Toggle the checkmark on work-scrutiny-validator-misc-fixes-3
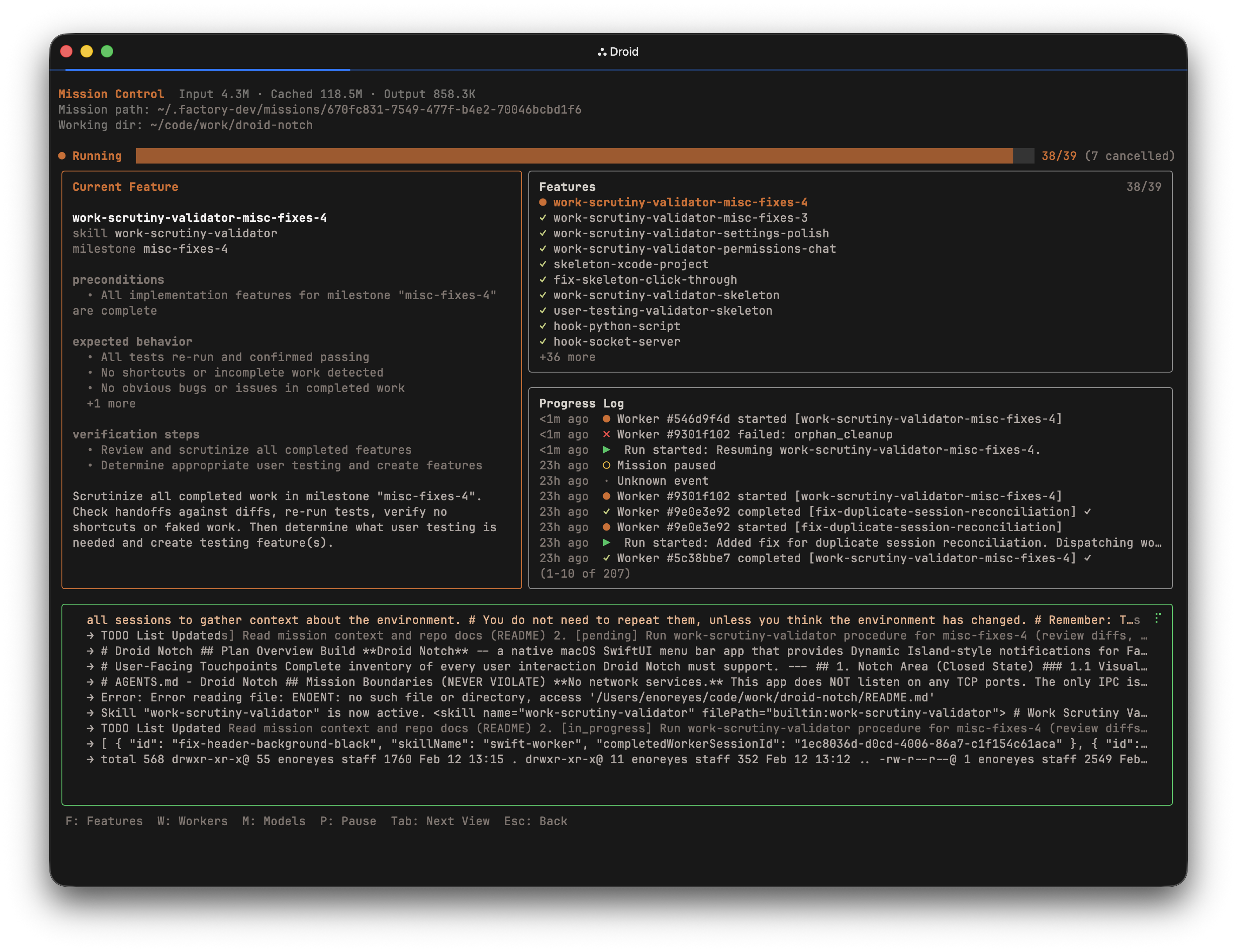The height and width of the screenshot is (952, 1237). coord(542,217)
